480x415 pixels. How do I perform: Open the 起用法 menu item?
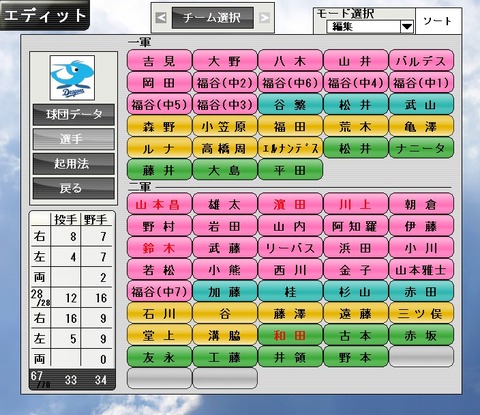click(x=73, y=164)
